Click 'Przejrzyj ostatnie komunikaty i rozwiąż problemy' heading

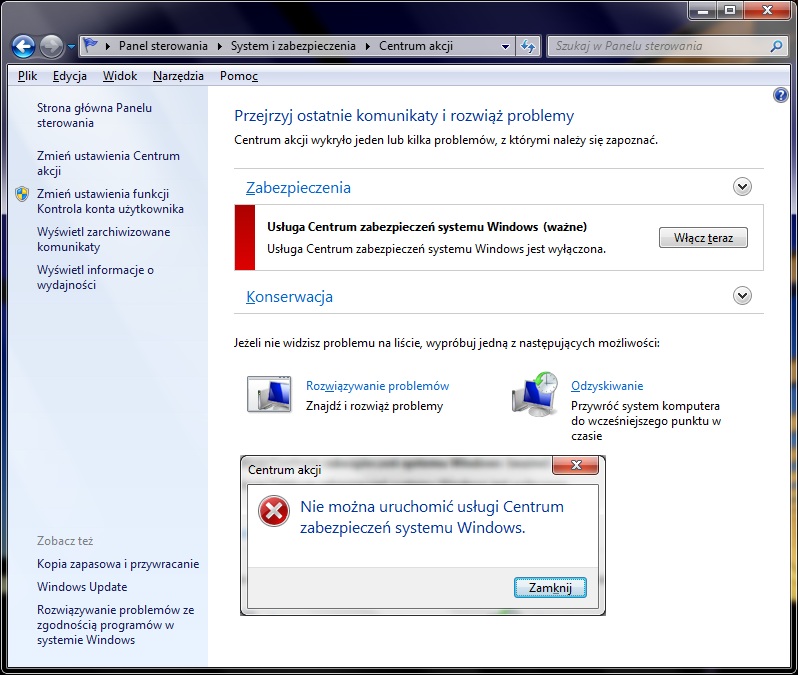tap(404, 116)
